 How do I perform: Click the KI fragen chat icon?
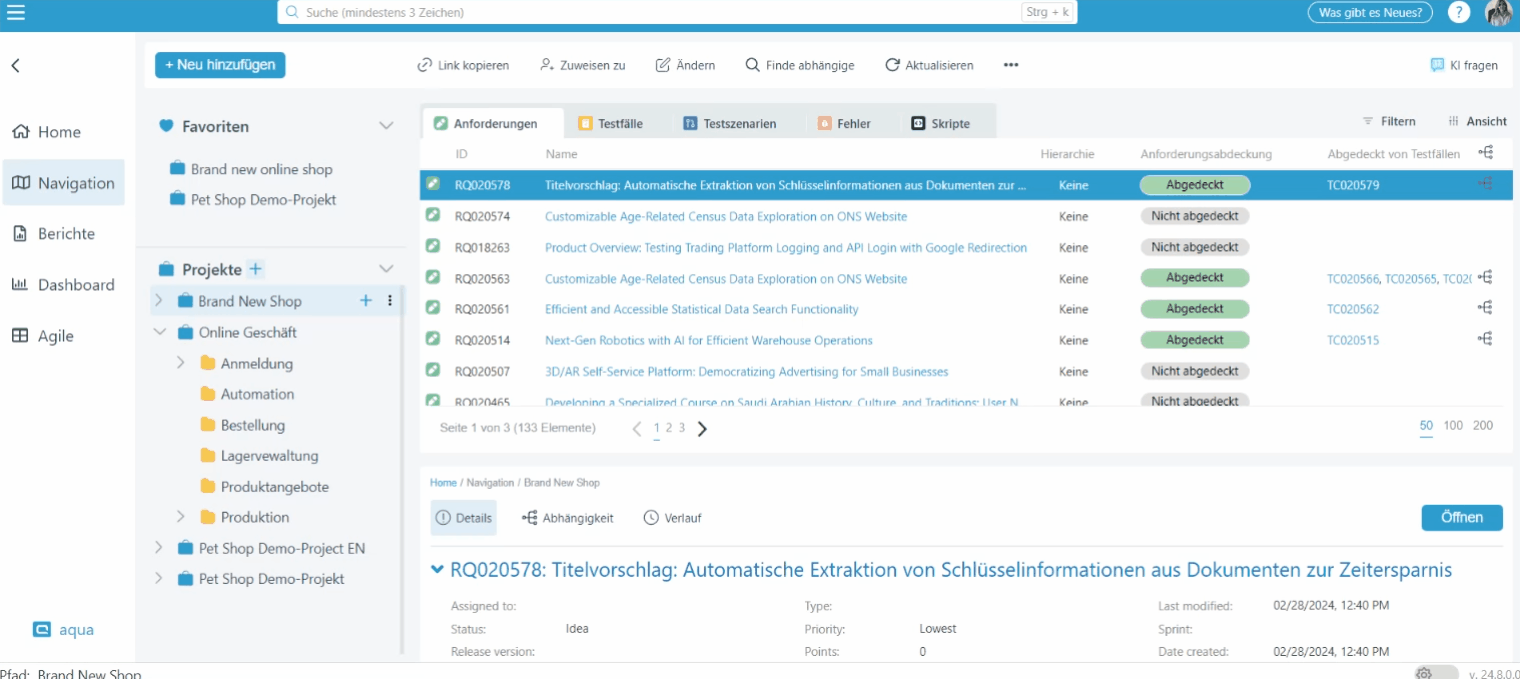point(1437,65)
